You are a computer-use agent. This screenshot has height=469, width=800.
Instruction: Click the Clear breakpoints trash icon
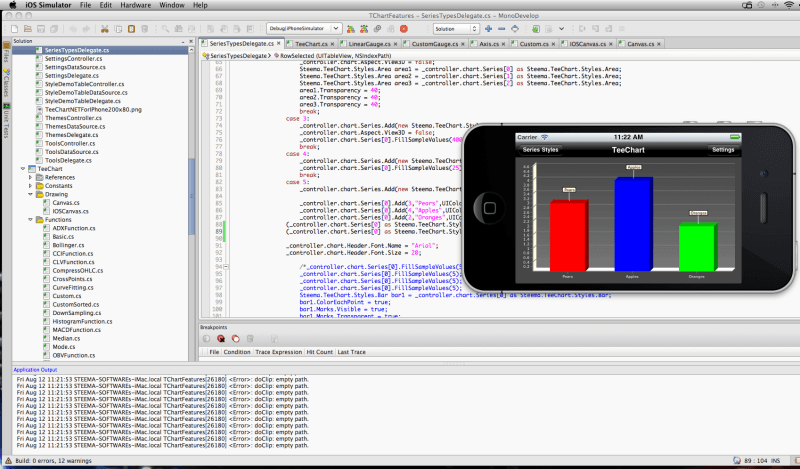(250, 338)
